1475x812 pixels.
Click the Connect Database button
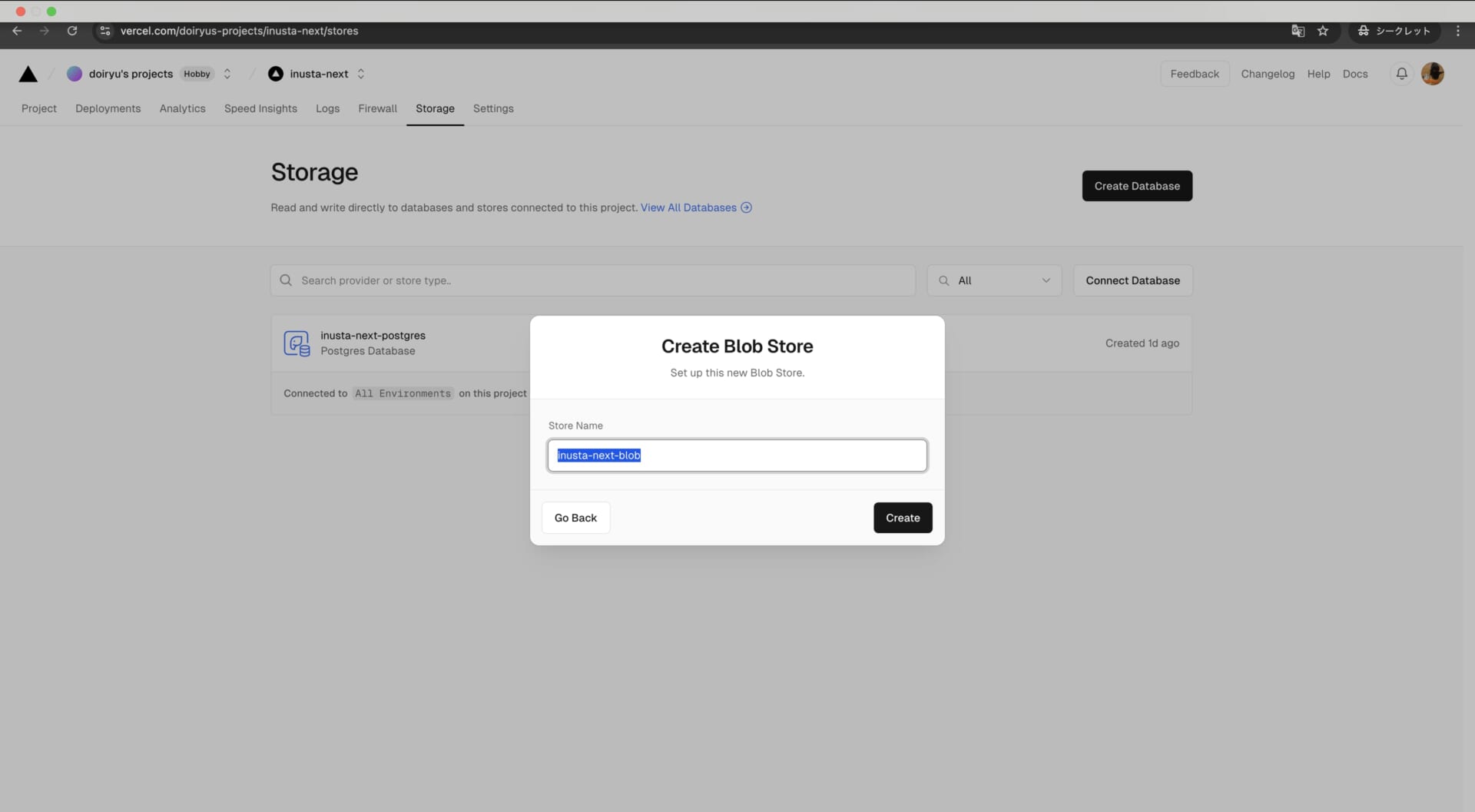1133,280
